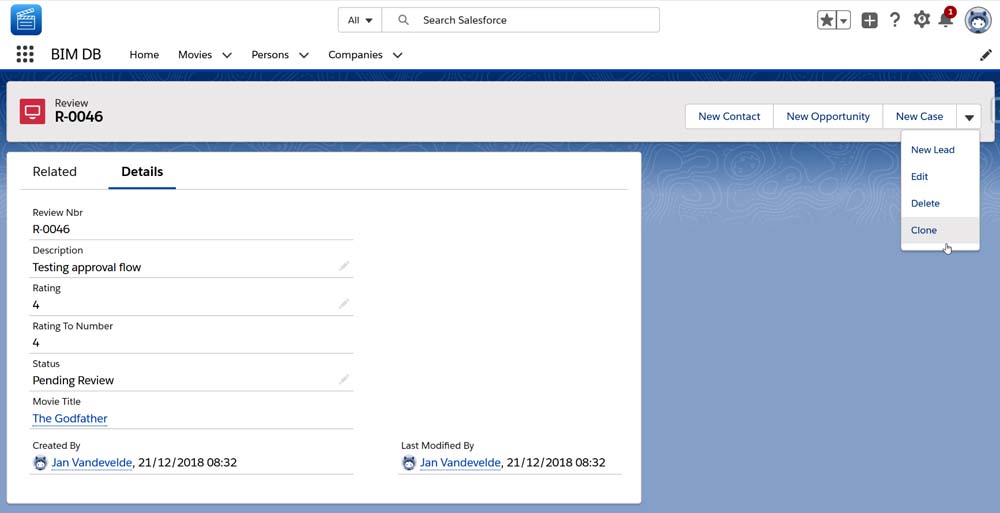Choose Edit from the actions menu
1000x513 pixels.
940,176
